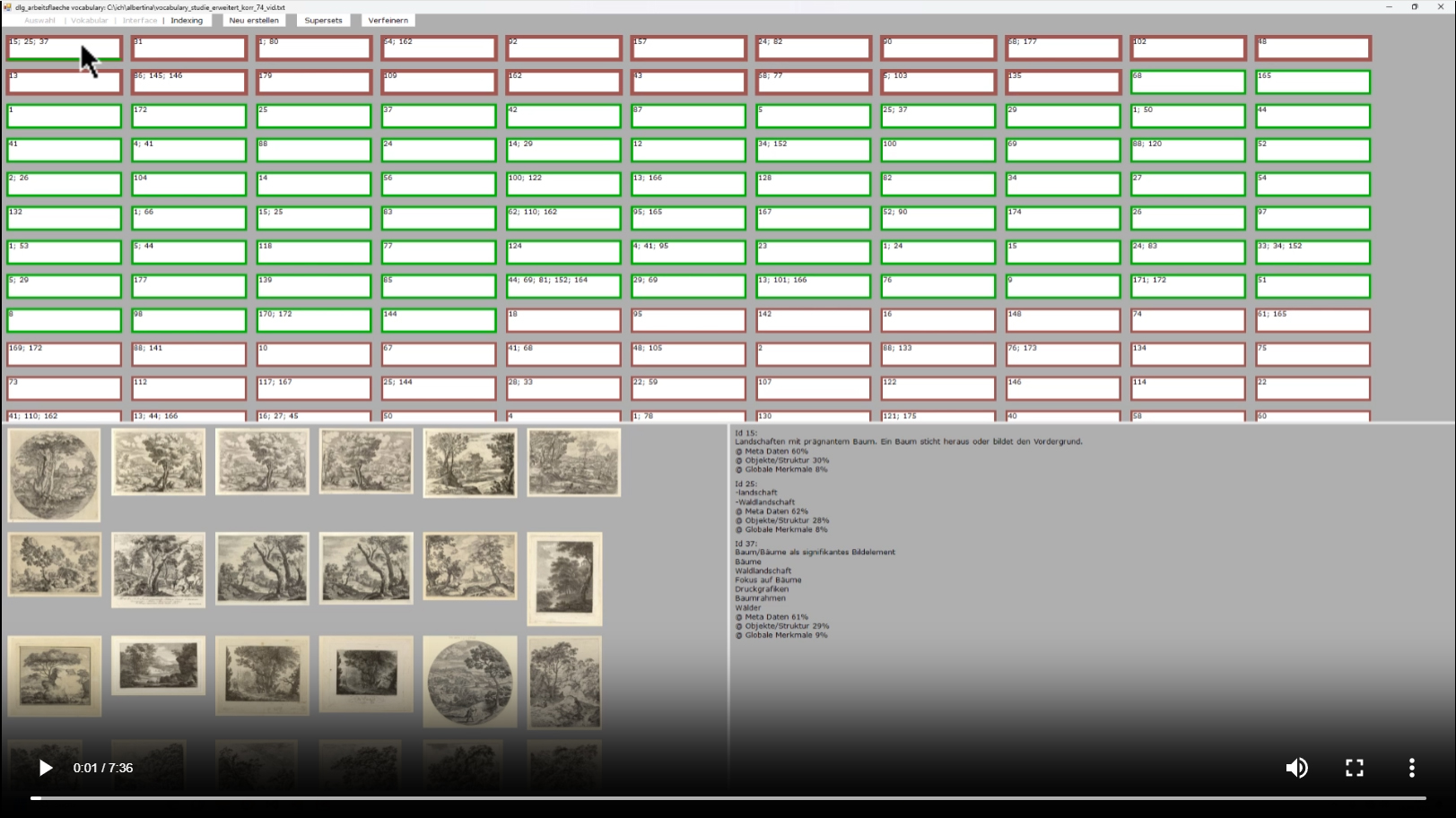
Task: Open the Supersets tab
Action: pyautogui.click(x=323, y=21)
